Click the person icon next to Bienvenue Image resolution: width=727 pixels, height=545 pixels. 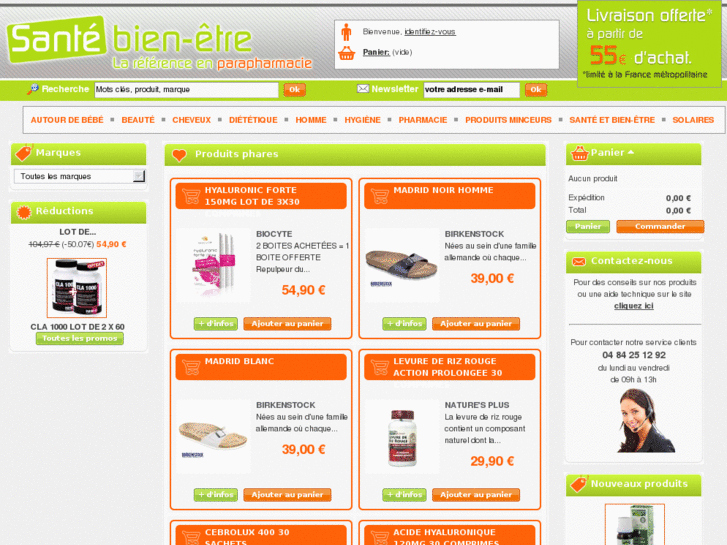click(x=346, y=32)
